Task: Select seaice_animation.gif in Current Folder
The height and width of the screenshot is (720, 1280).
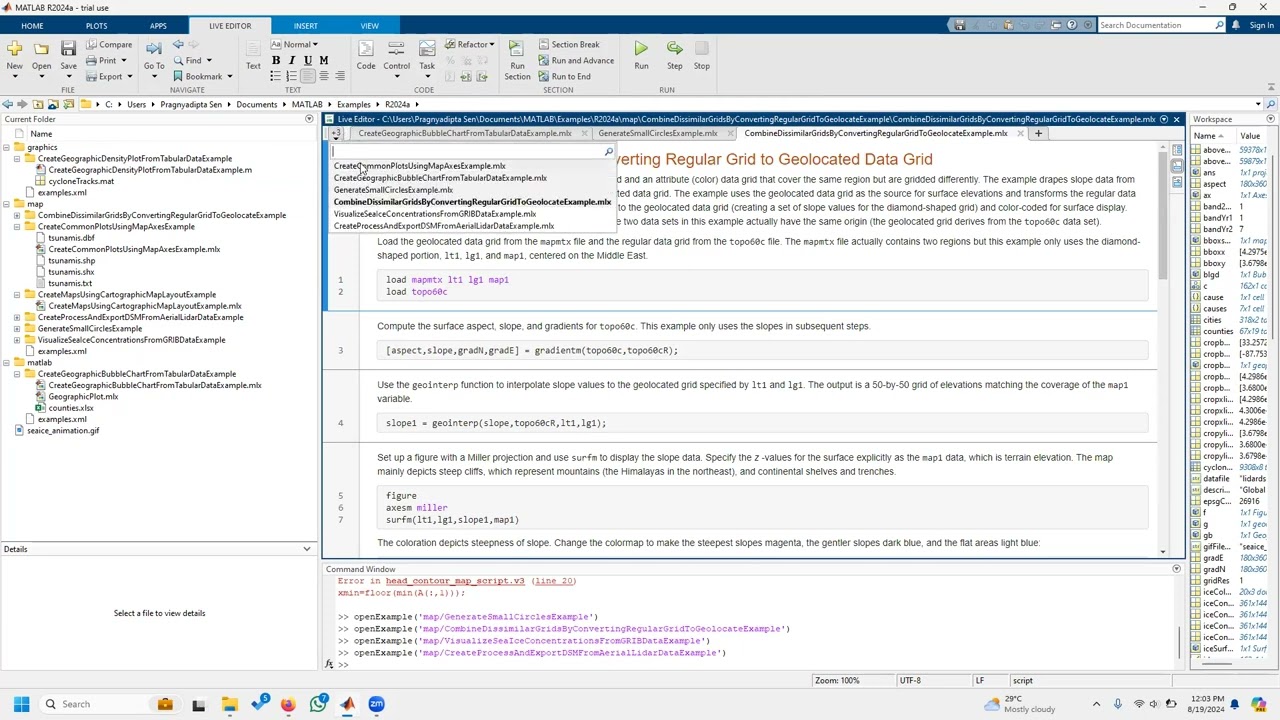Action: (63, 431)
